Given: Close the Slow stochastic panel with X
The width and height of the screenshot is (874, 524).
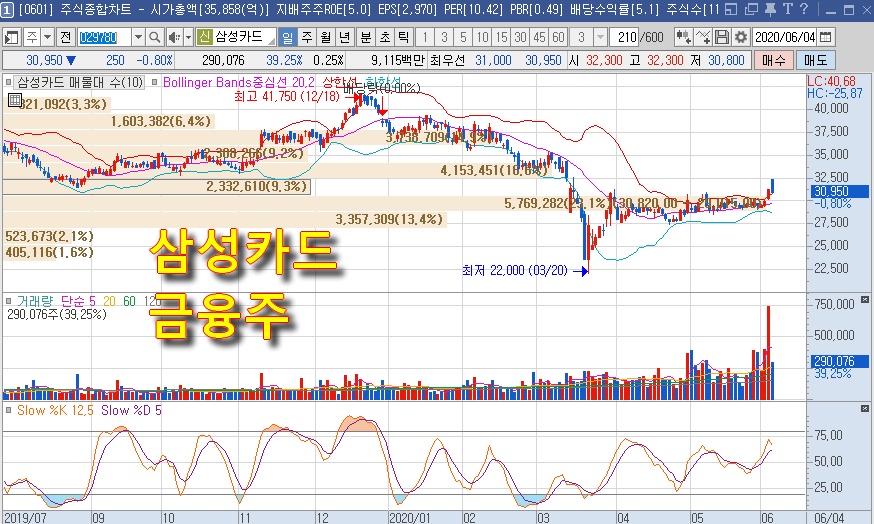Looking at the screenshot, I should tap(865, 409).
